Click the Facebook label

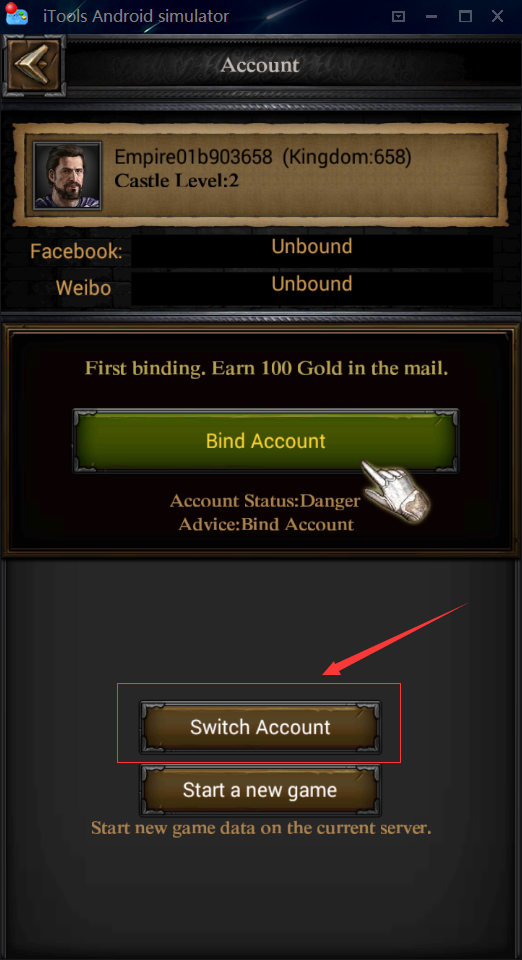(x=76, y=251)
